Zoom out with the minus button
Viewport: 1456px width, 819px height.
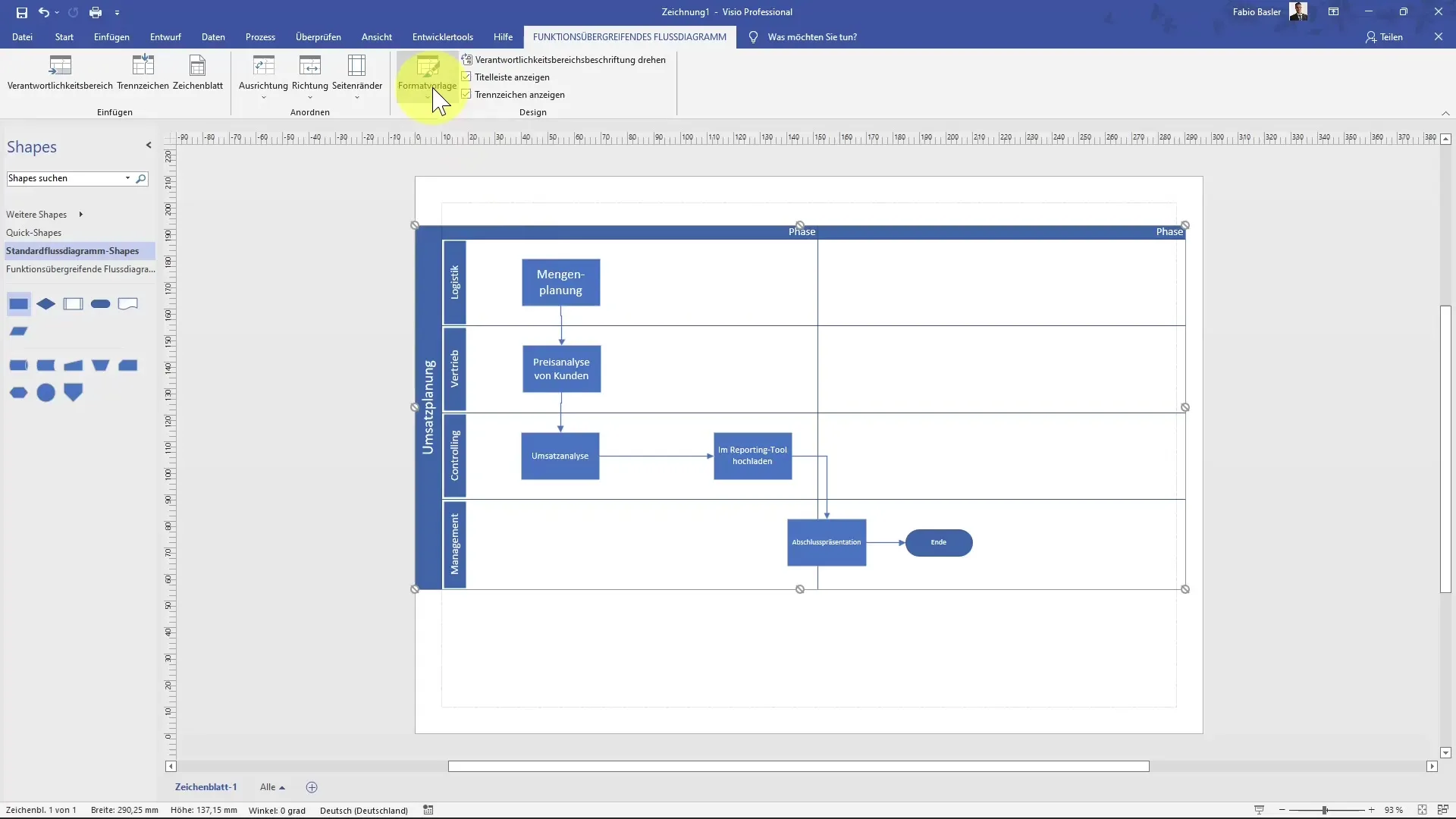click(x=1282, y=811)
